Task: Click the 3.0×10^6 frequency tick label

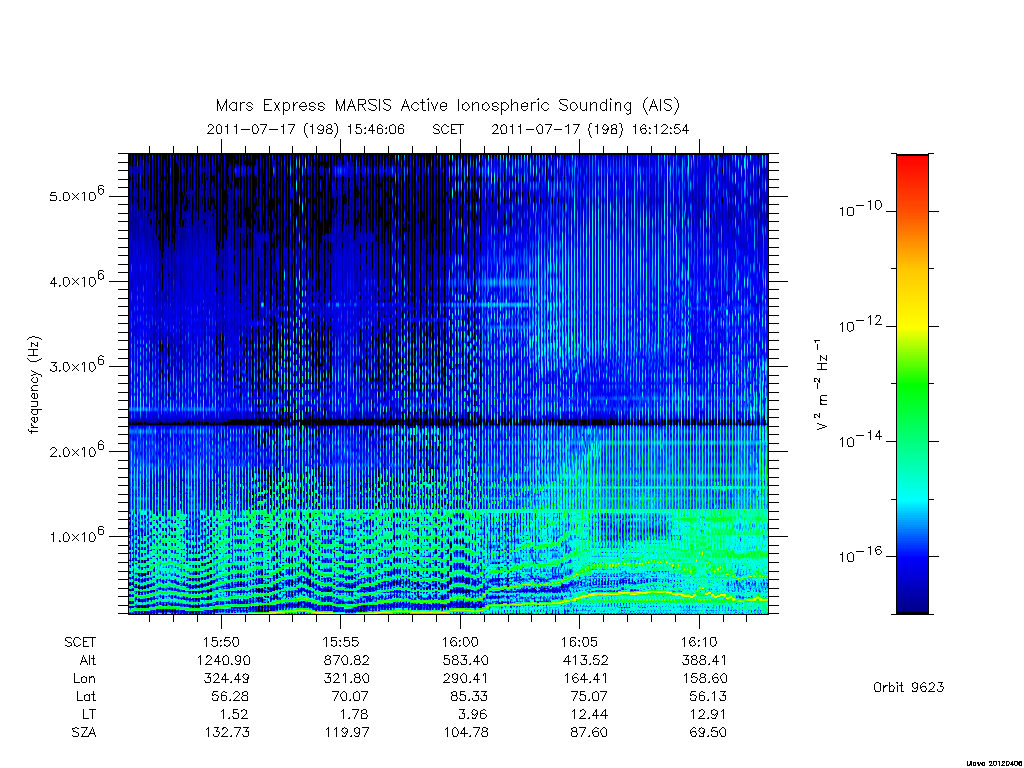Action: pyautogui.click(x=77, y=365)
